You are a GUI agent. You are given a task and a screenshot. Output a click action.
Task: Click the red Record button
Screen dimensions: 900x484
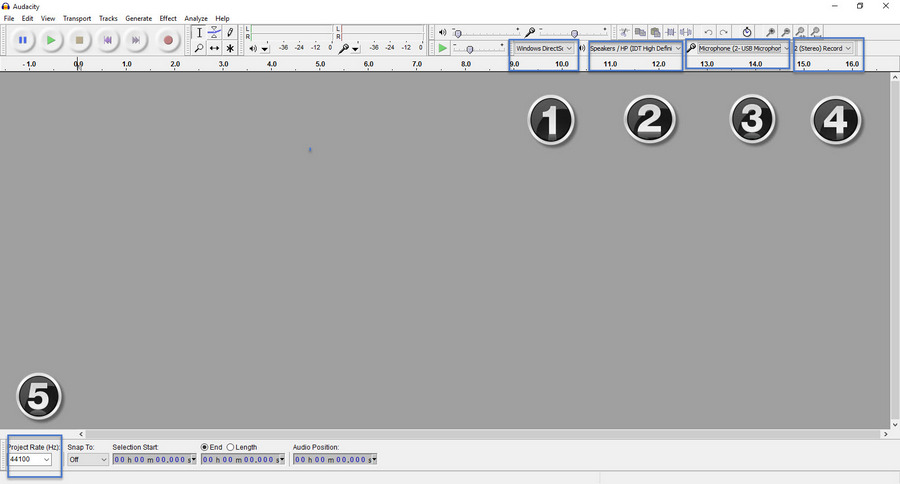click(168, 40)
